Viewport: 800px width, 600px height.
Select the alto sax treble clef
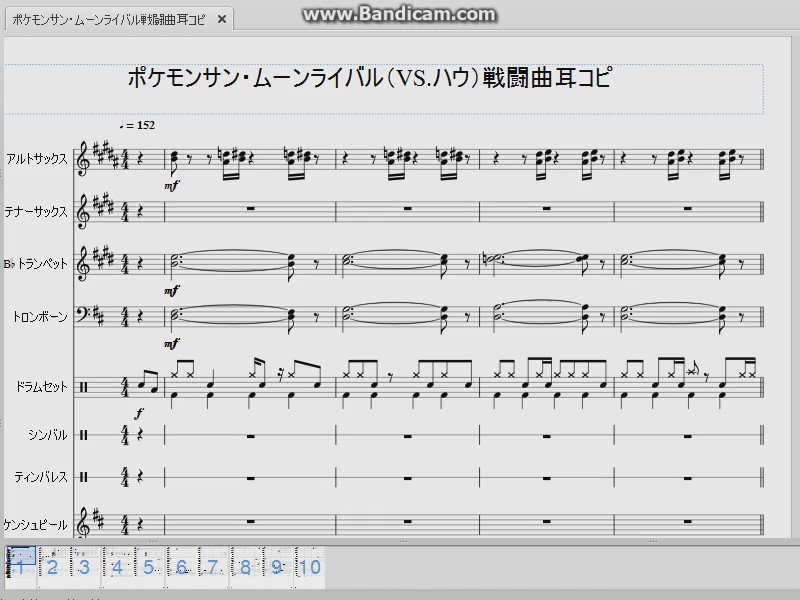point(83,159)
